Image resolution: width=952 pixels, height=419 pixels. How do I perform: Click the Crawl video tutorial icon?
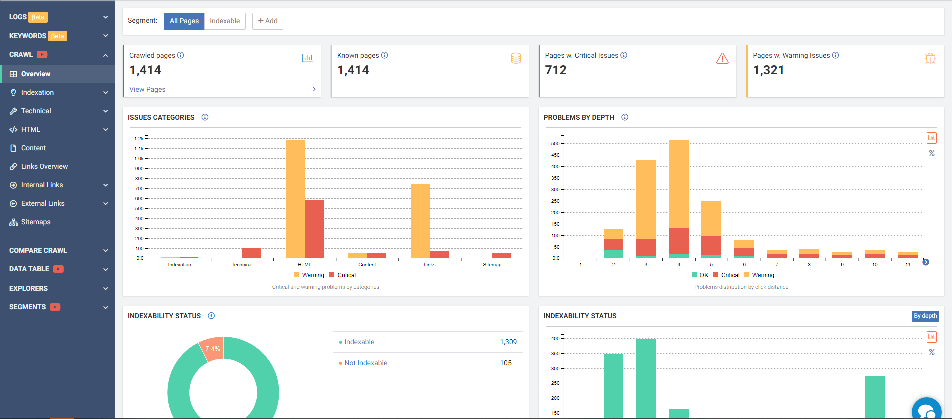(42, 55)
